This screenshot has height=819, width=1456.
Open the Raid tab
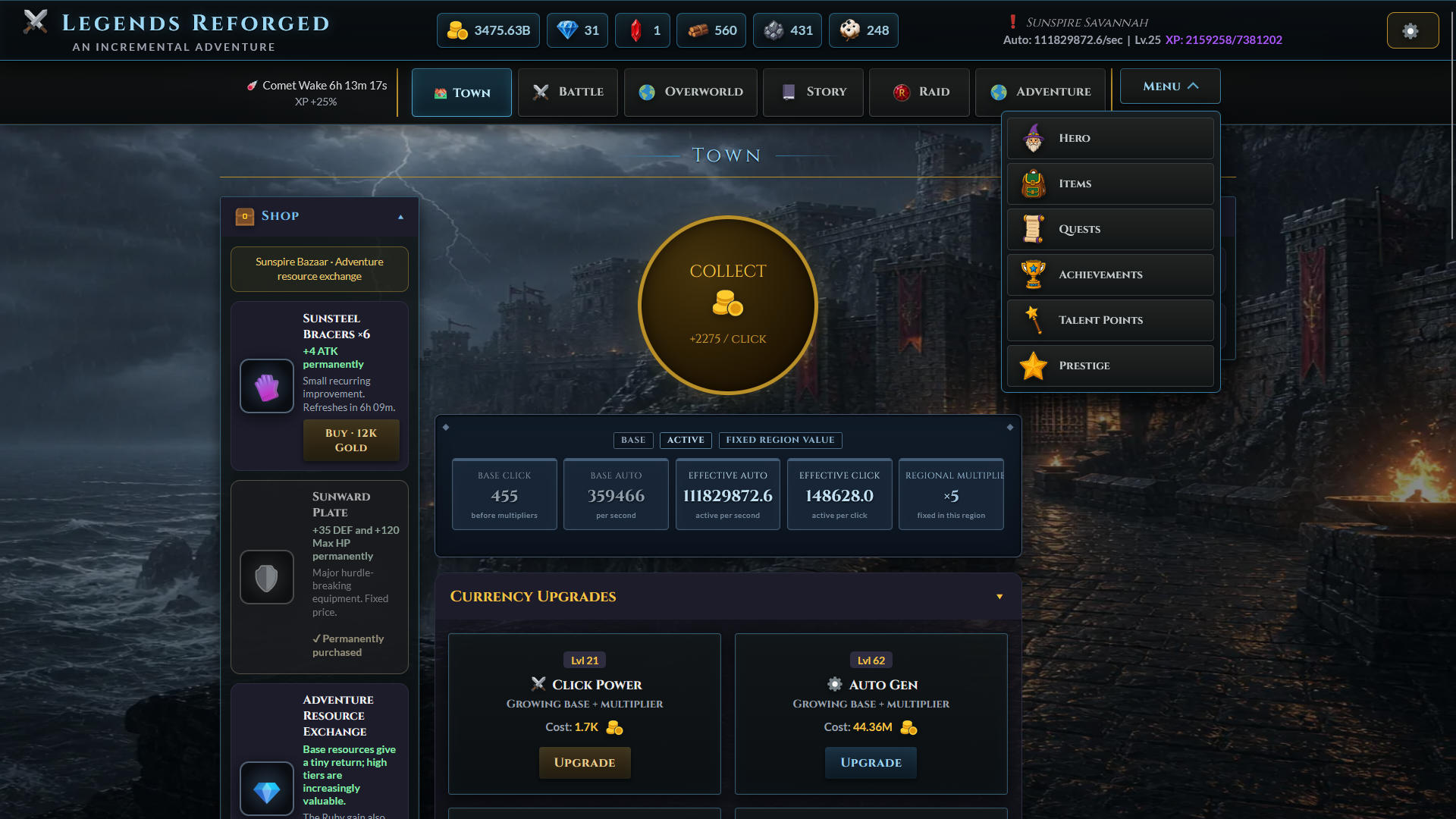pos(919,92)
